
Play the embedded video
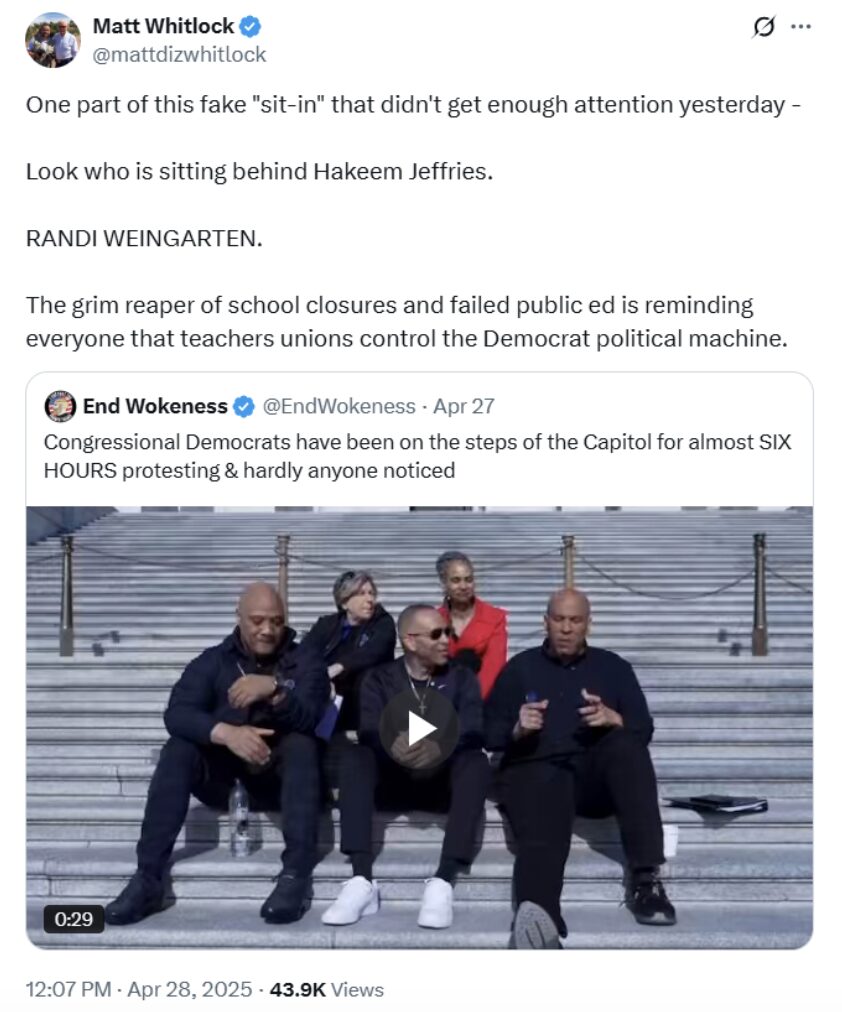[419, 729]
